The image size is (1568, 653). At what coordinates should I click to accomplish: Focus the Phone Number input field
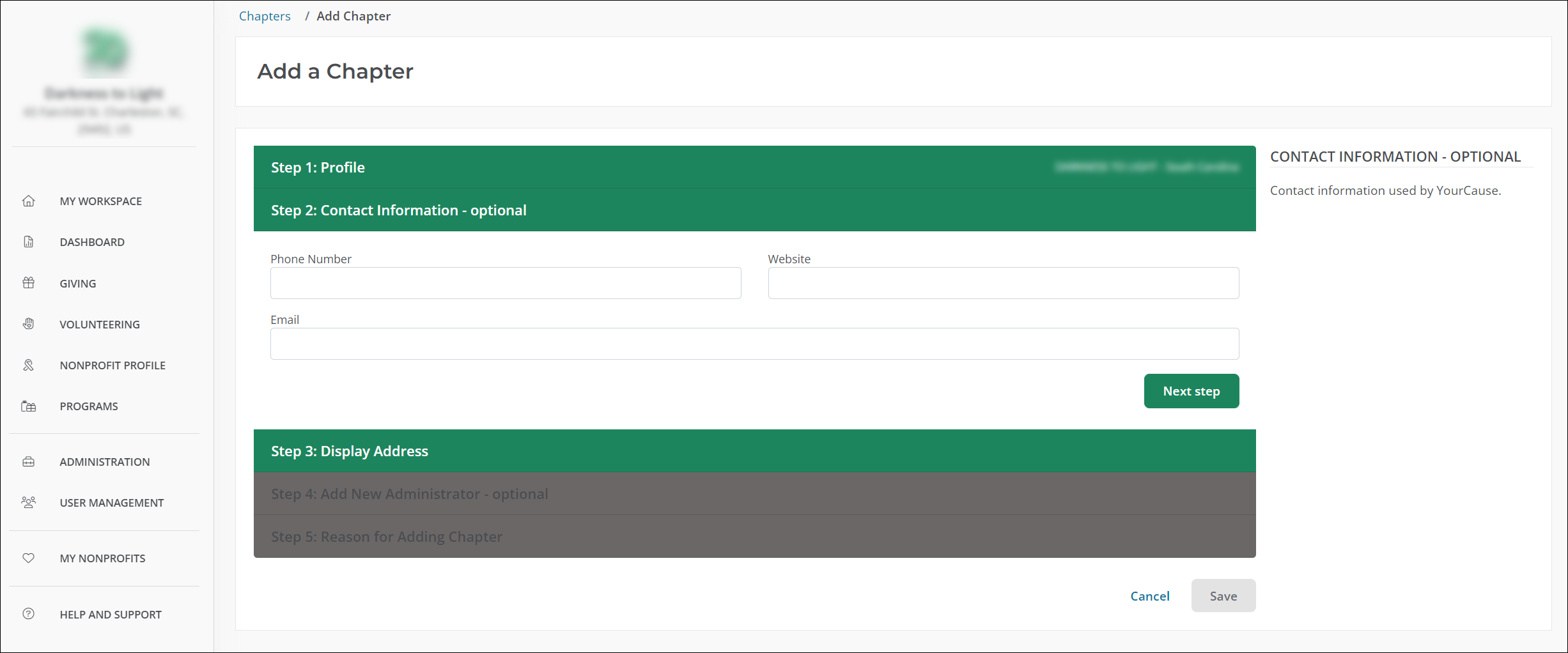(x=505, y=283)
